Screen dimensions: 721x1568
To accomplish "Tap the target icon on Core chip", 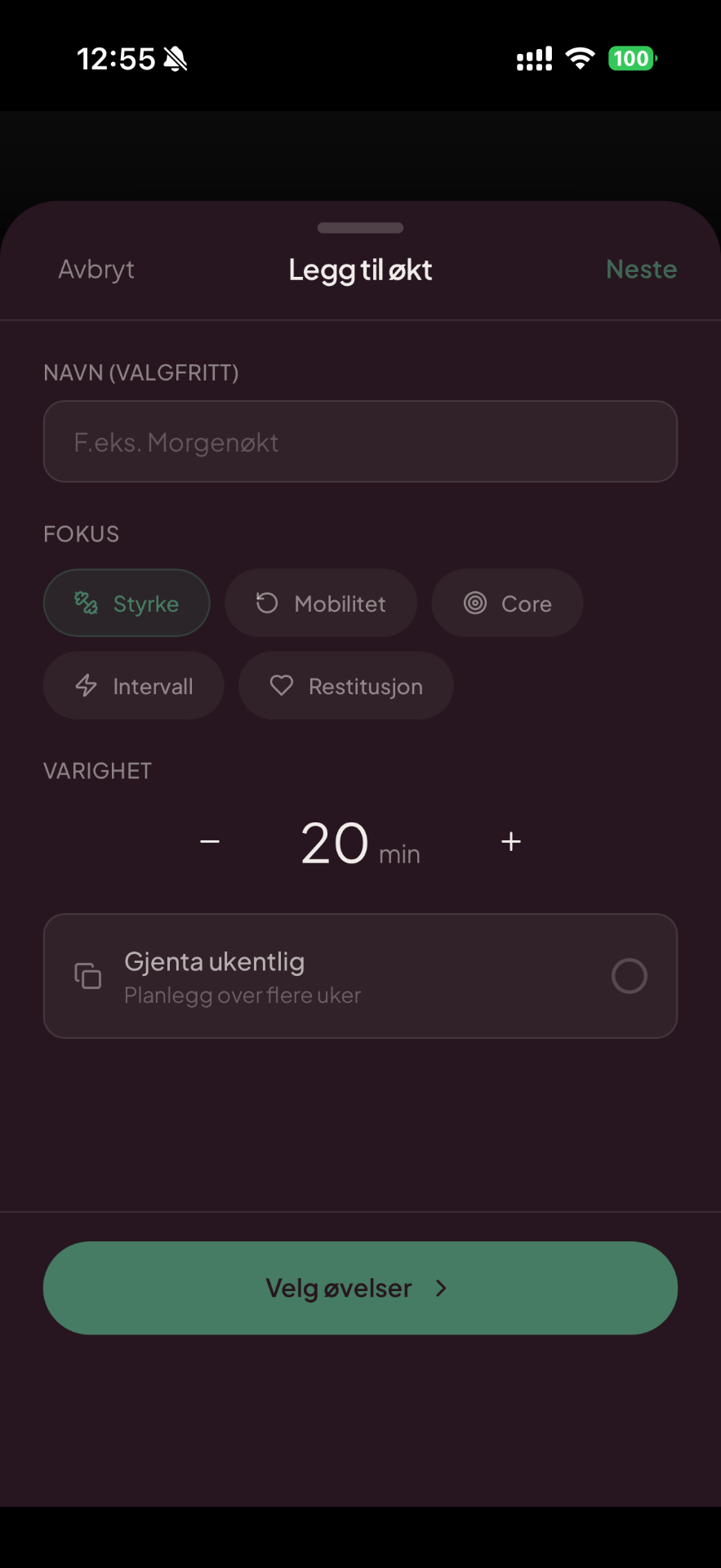I will (x=475, y=604).
